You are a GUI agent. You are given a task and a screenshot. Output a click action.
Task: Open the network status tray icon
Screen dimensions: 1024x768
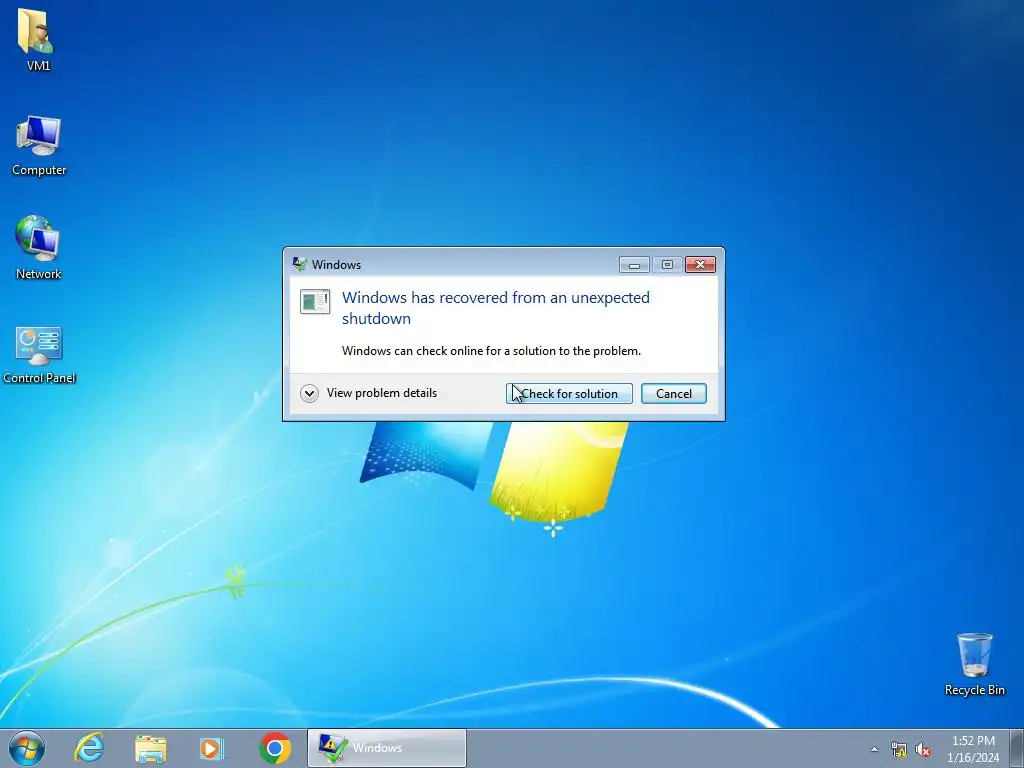[899, 749]
